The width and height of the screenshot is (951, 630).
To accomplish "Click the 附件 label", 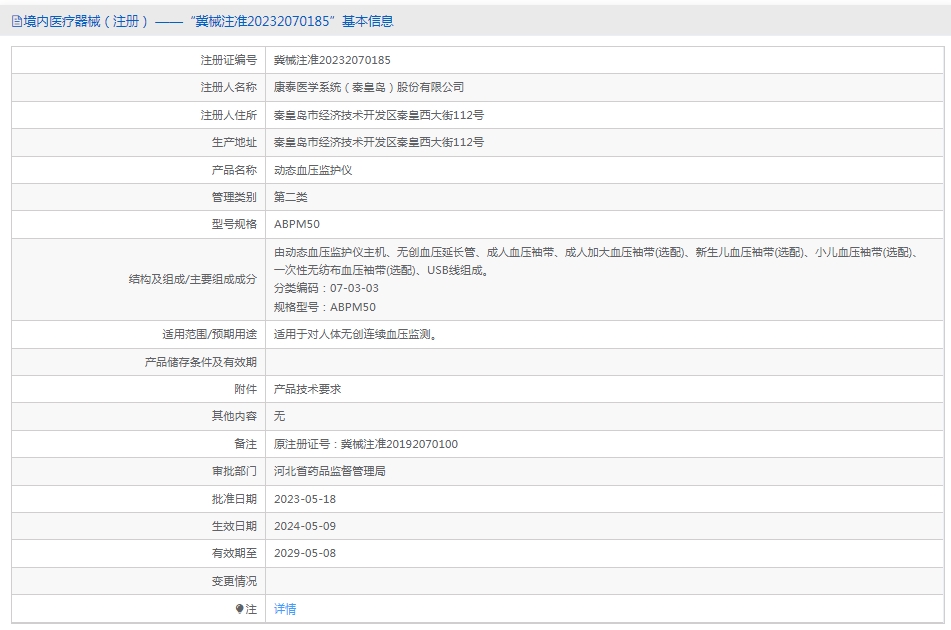I will point(246,389).
